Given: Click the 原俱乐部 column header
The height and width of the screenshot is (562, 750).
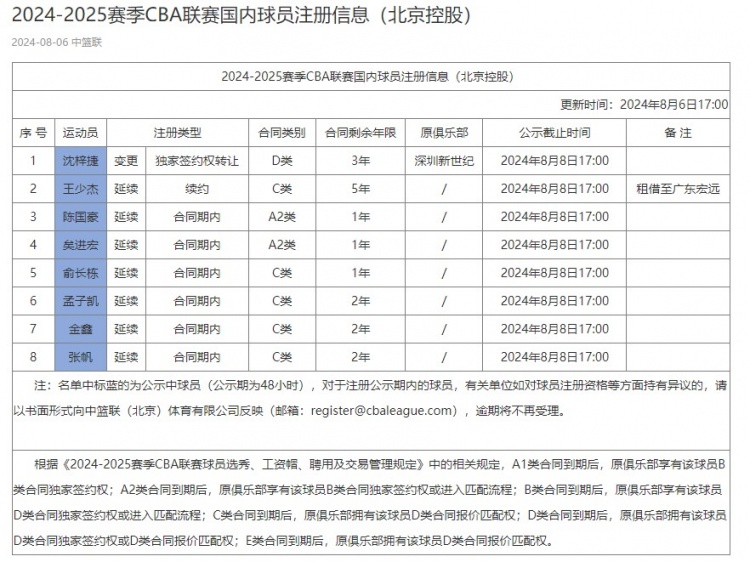Looking at the screenshot, I should [x=444, y=132].
